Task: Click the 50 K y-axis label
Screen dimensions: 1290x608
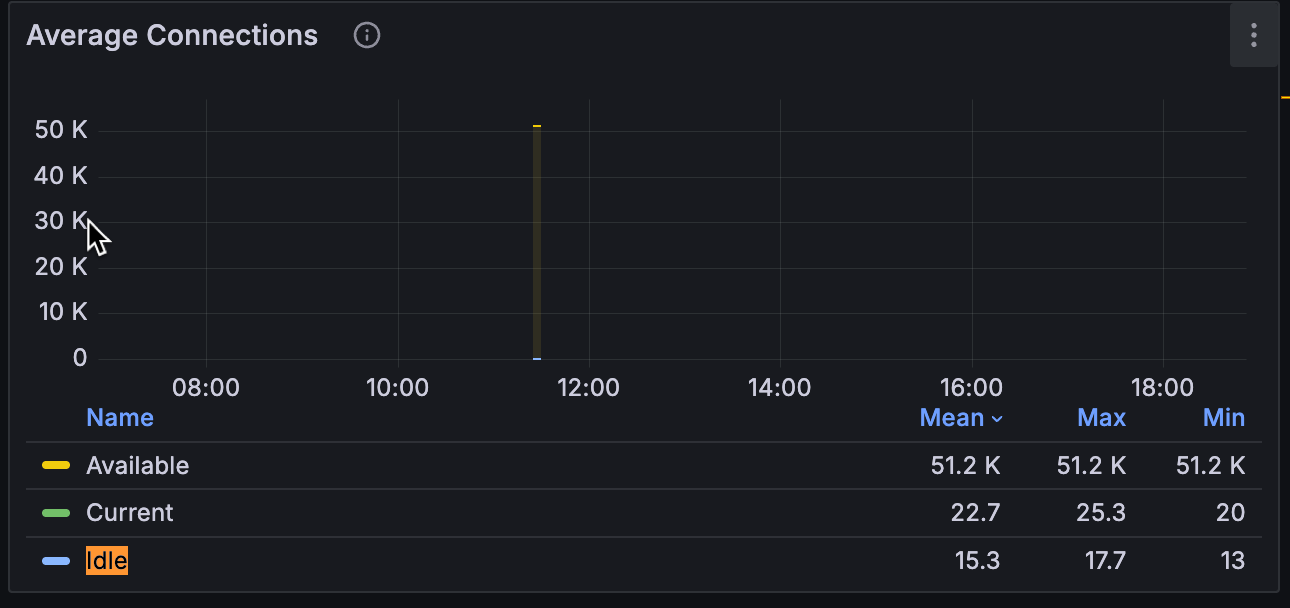Action: [61, 130]
